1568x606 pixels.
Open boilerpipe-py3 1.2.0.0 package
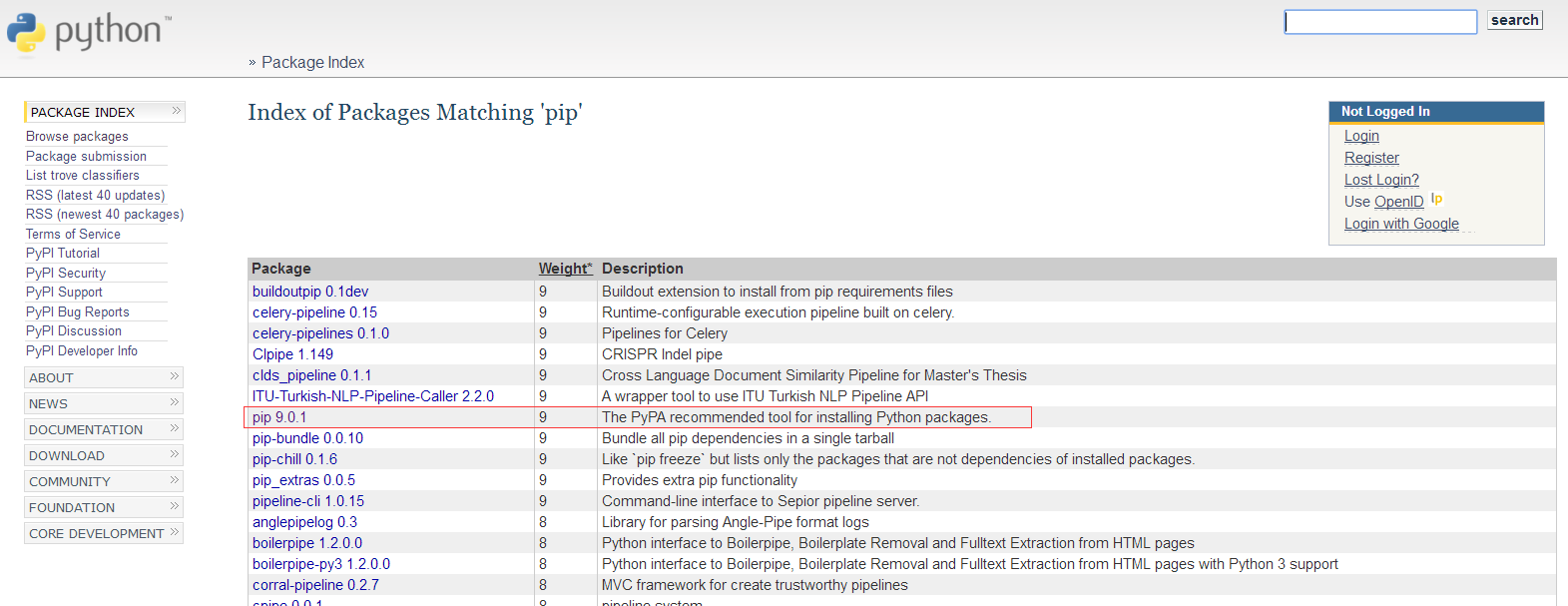(321, 564)
